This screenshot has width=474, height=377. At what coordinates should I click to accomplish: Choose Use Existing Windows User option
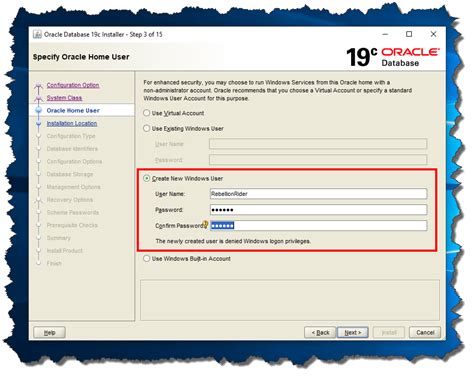(146, 128)
